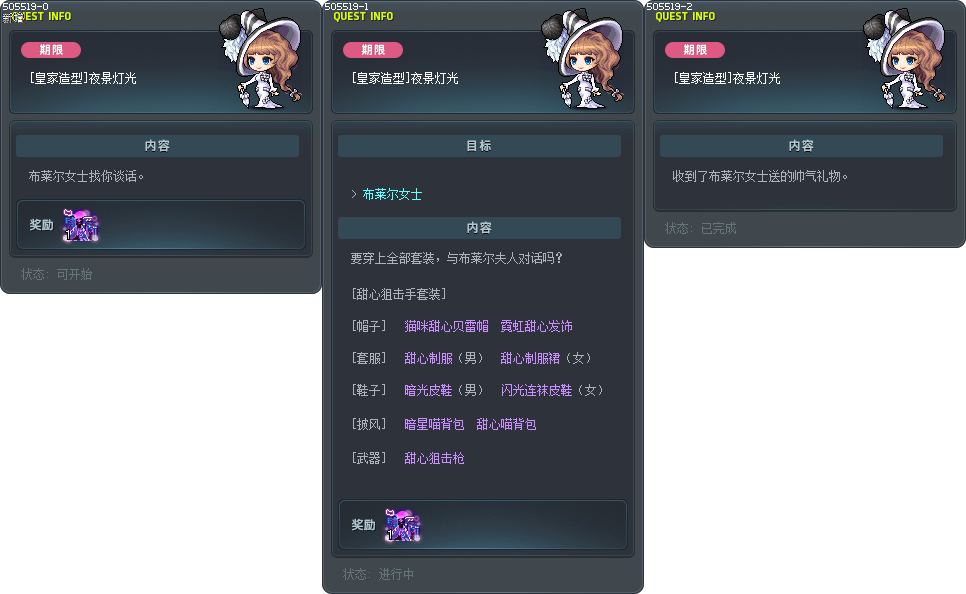Screen dimensions: 966x594
Task: Click the NPC portrait in third quest panel
Action: point(907,59)
